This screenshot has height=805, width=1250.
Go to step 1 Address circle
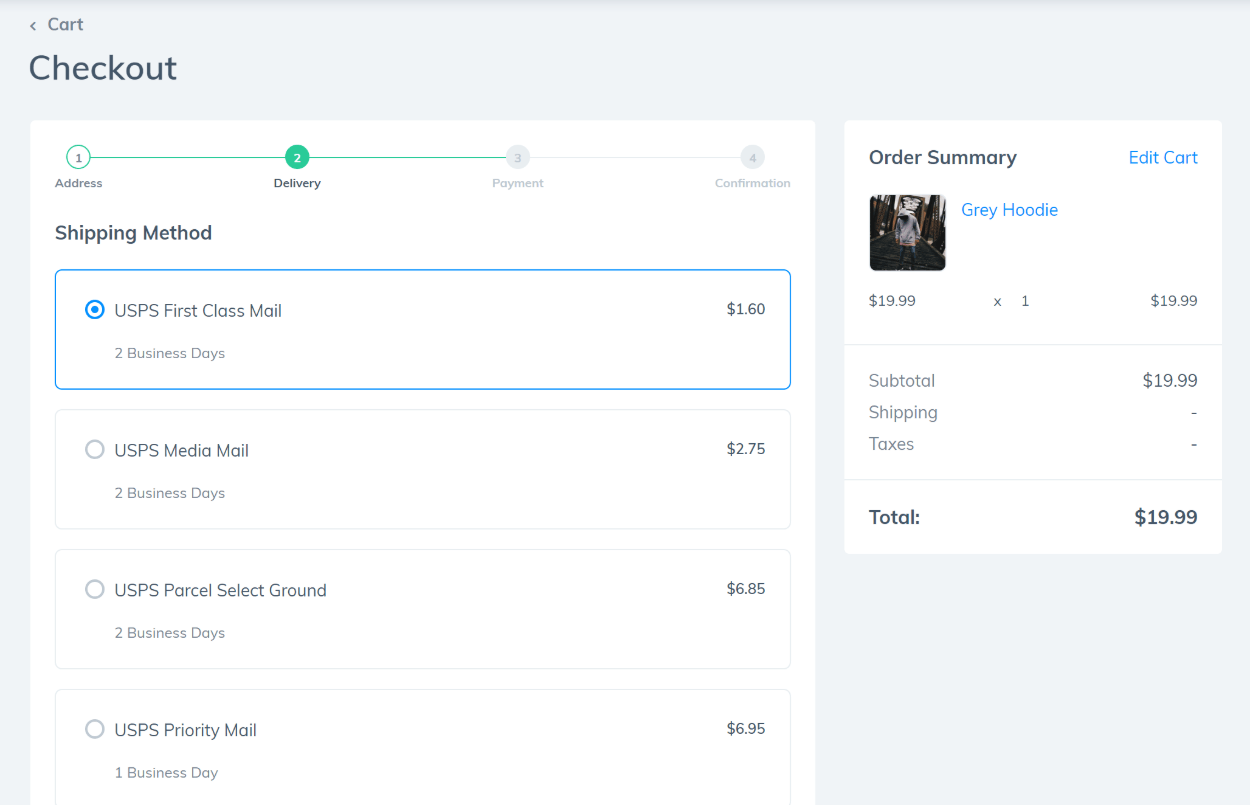[x=78, y=157]
